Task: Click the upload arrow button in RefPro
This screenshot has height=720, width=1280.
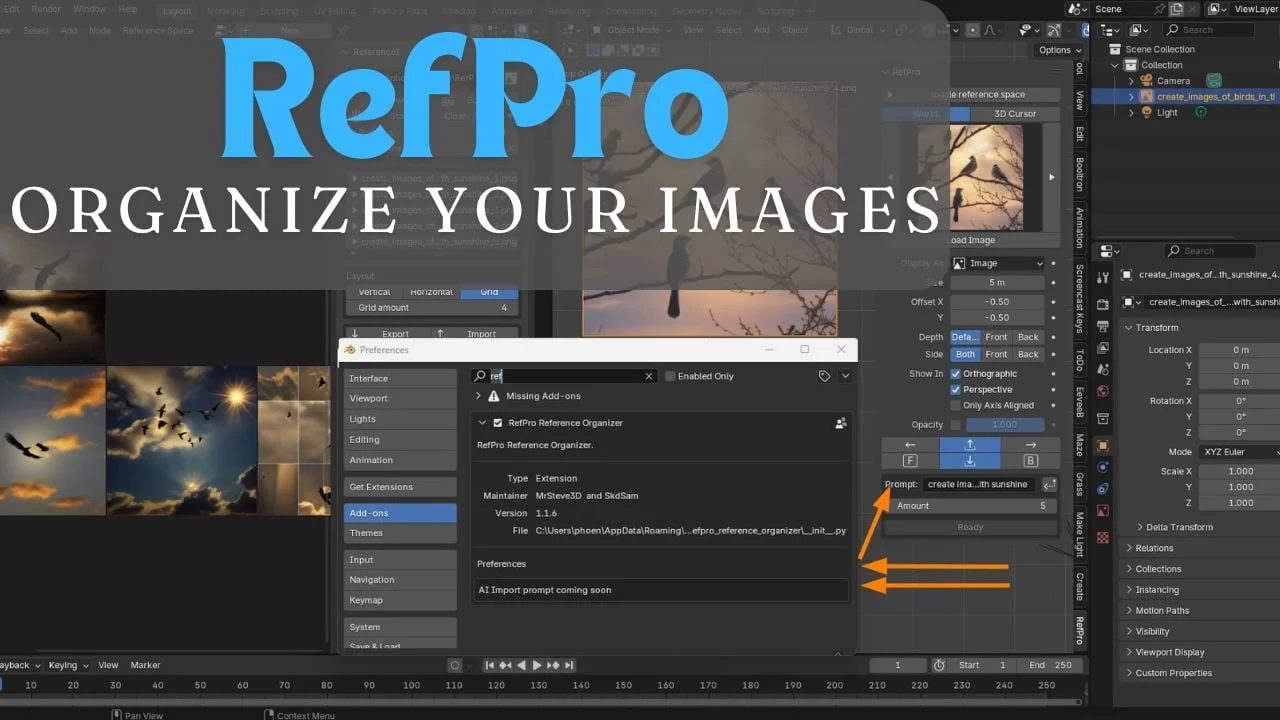Action: pyautogui.click(x=969, y=445)
